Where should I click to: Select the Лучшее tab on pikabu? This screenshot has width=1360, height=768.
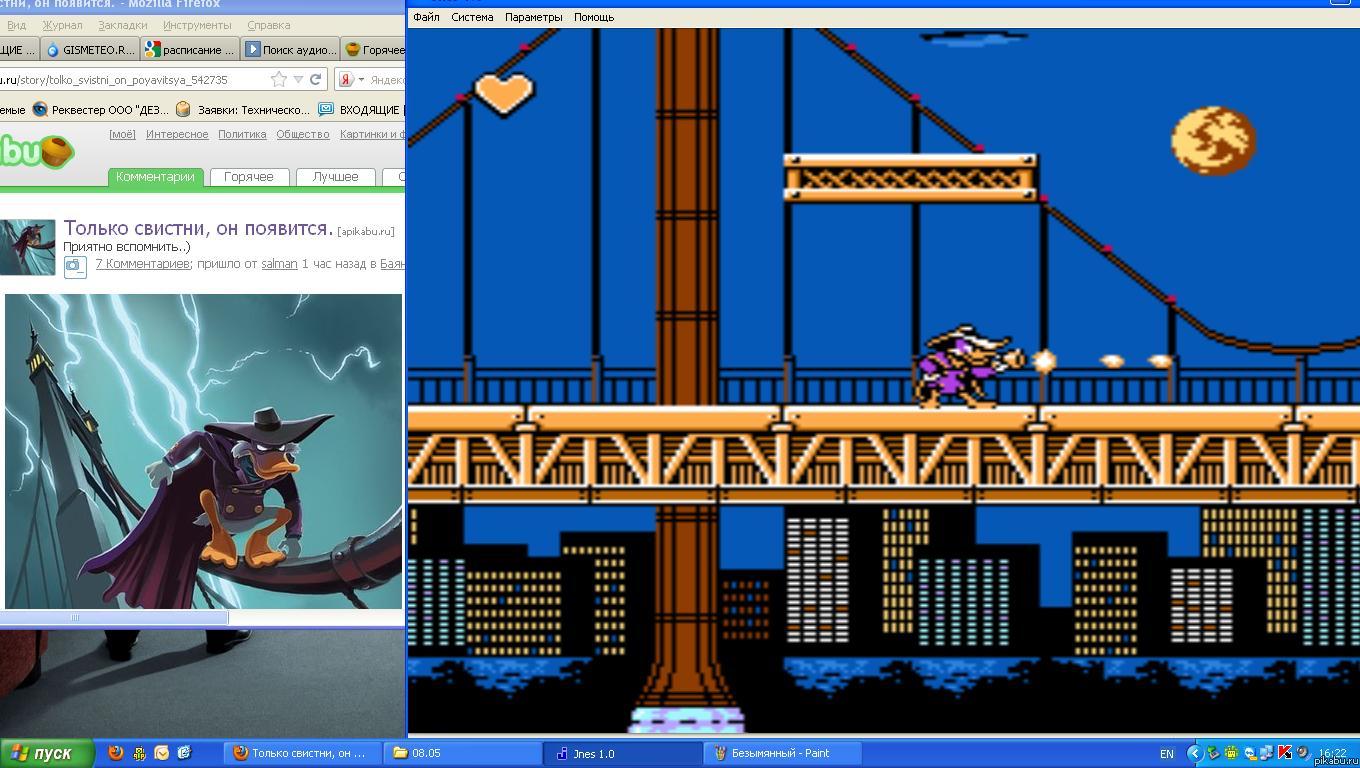pos(335,177)
